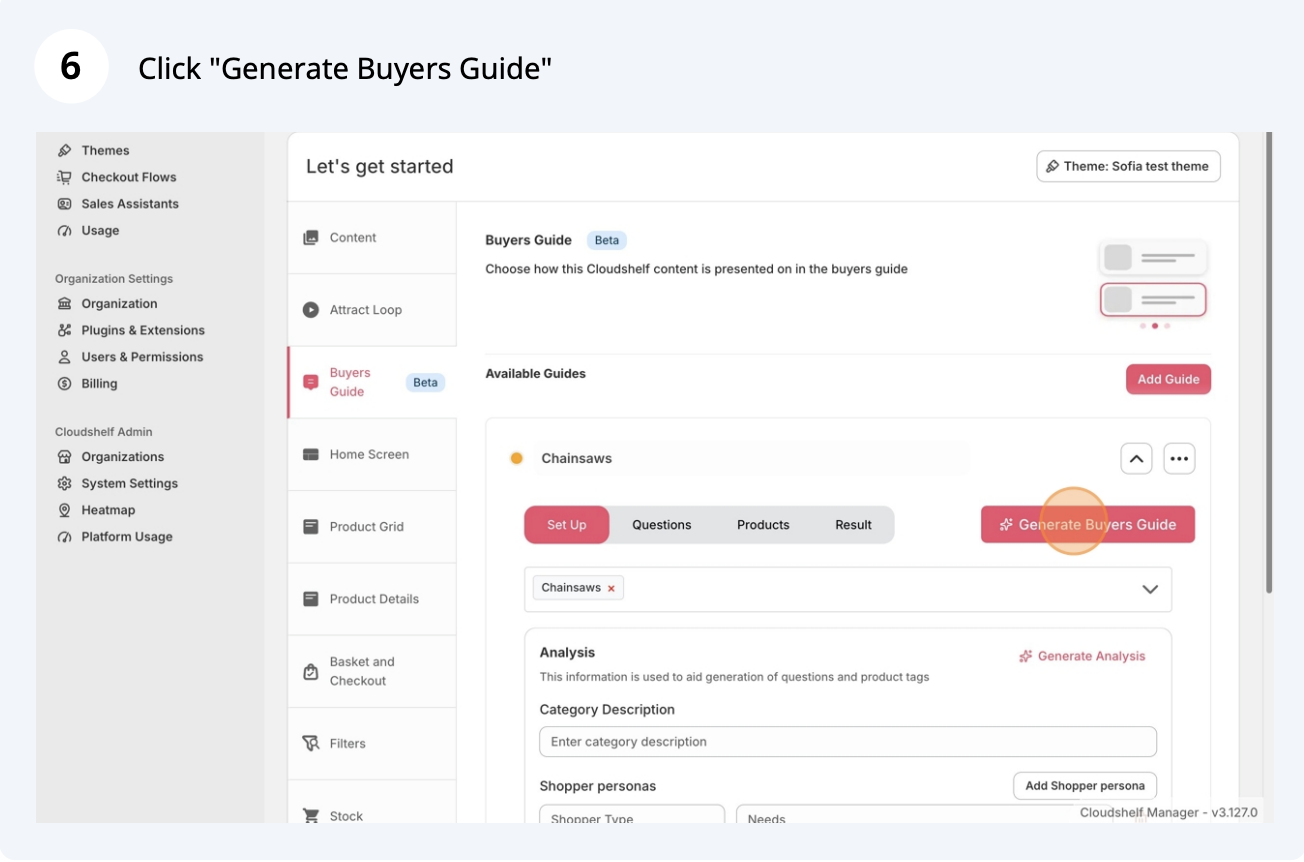Open Checkout Flows via its cart icon
This screenshot has height=862, width=1304.
pos(65,177)
